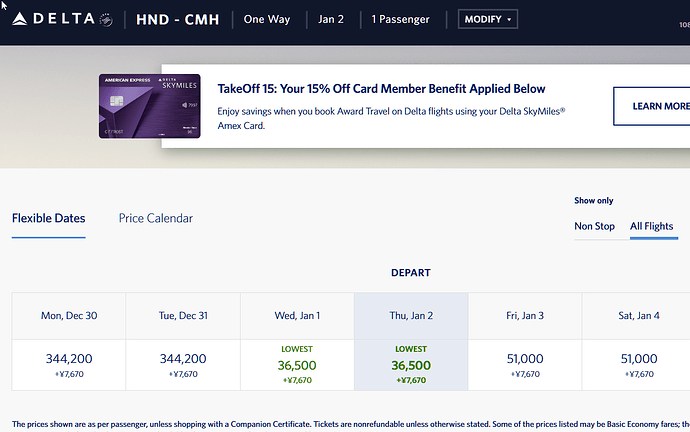This screenshot has height=432, width=690.
Task: Select Sat, Jan 4 departure date
Action: pos(639,316)
